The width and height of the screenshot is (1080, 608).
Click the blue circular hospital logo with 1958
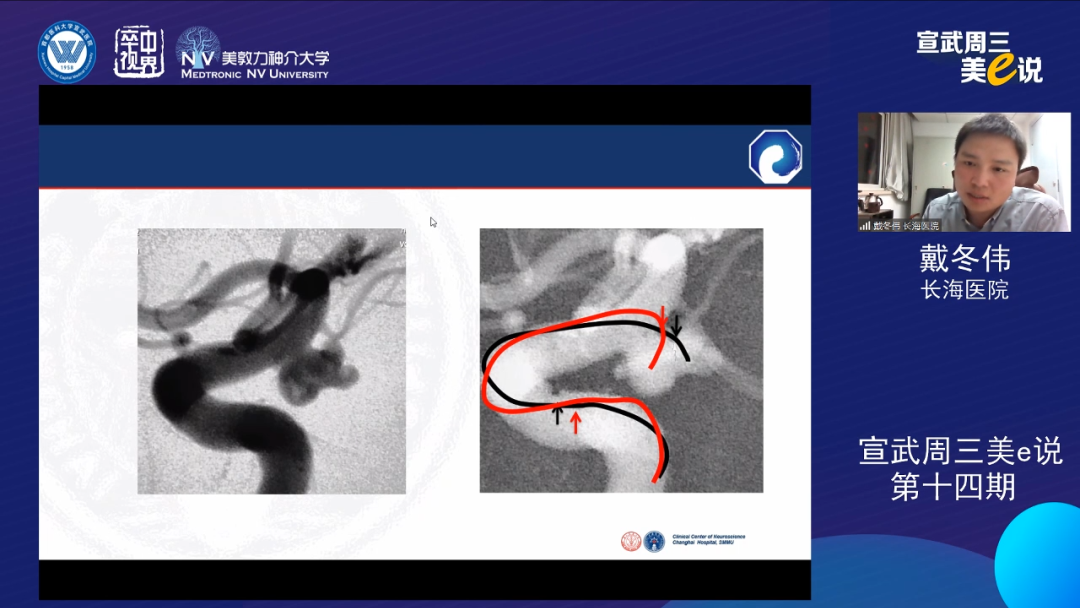click(67, 52)
